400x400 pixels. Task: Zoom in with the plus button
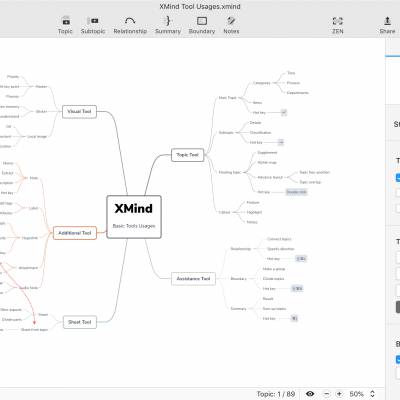click(339, 394)
